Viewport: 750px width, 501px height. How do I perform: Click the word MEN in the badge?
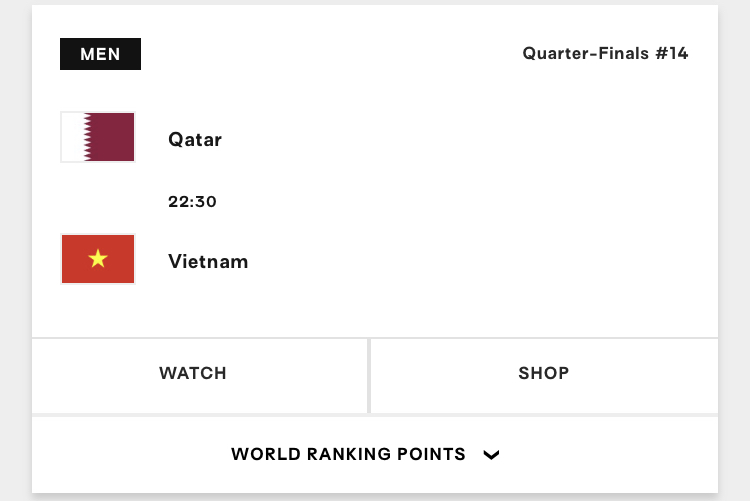point(100,54)
